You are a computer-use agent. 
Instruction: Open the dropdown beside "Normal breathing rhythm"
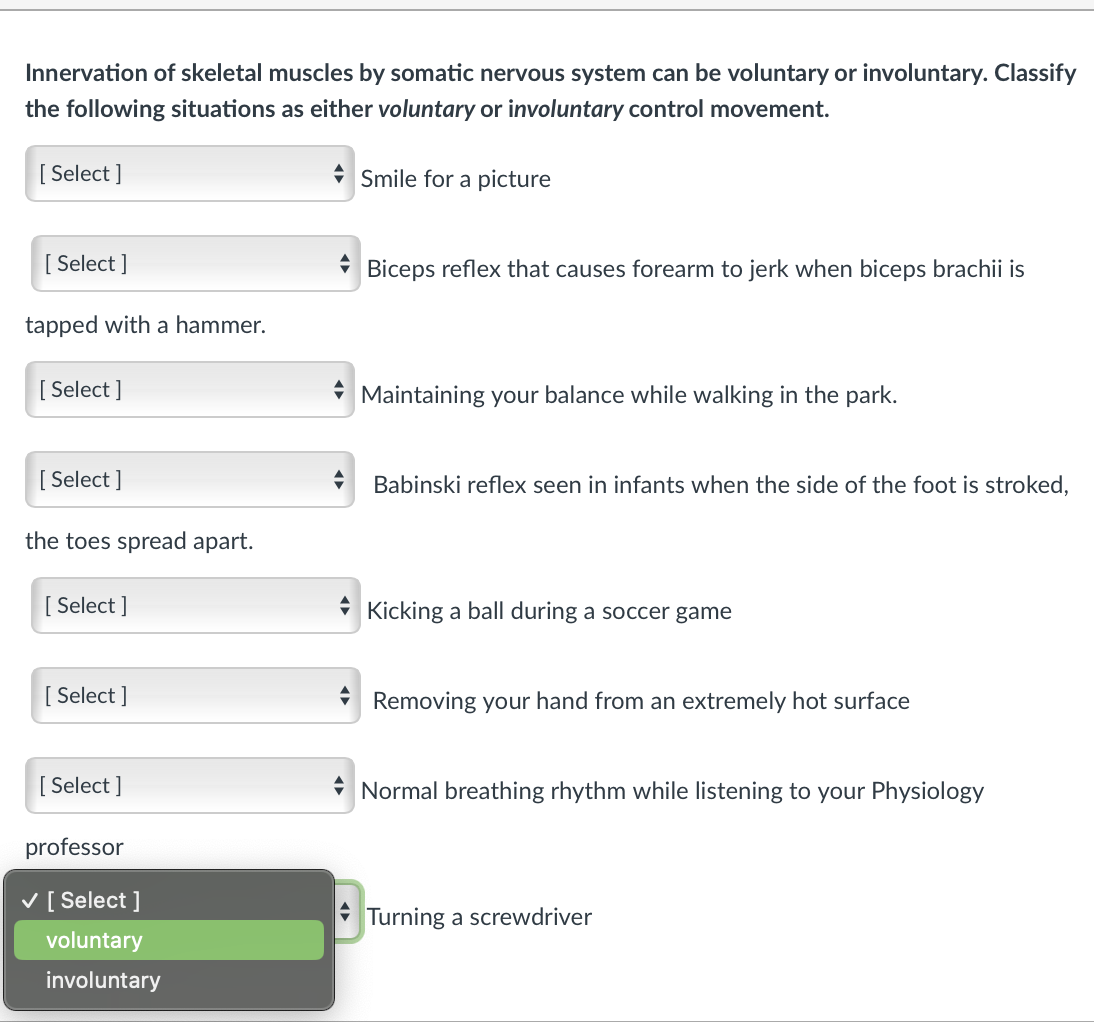[189, 785]
